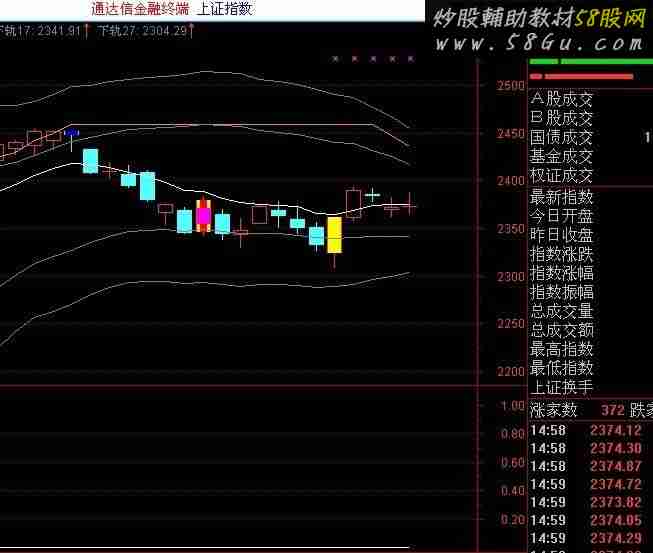This screenshot has width=653, height=553.
Task: Click the 0.60 sub-chart axis label
Action: pos(512,463)
